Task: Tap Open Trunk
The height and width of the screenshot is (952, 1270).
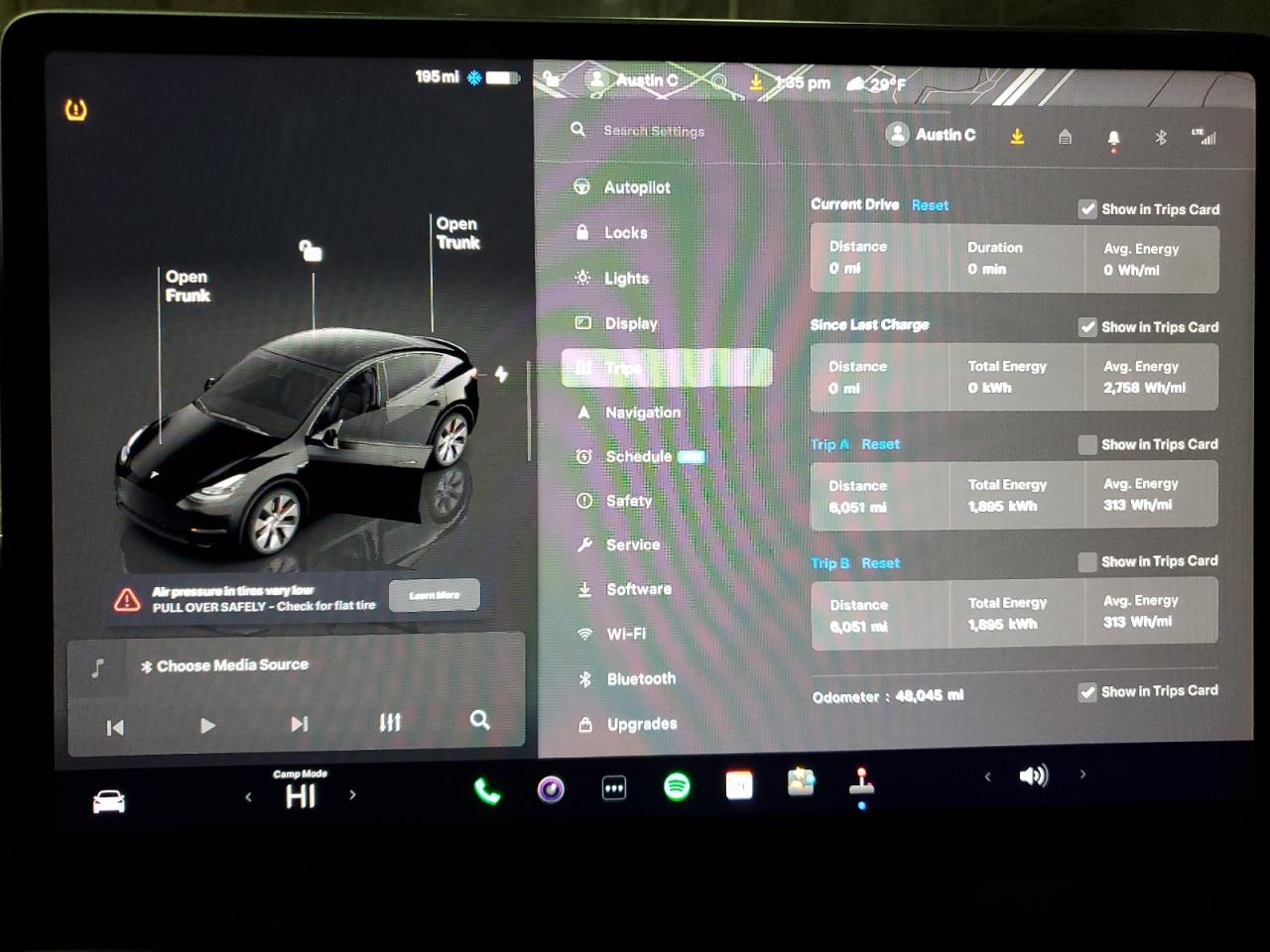Action: tap(457, 233)
